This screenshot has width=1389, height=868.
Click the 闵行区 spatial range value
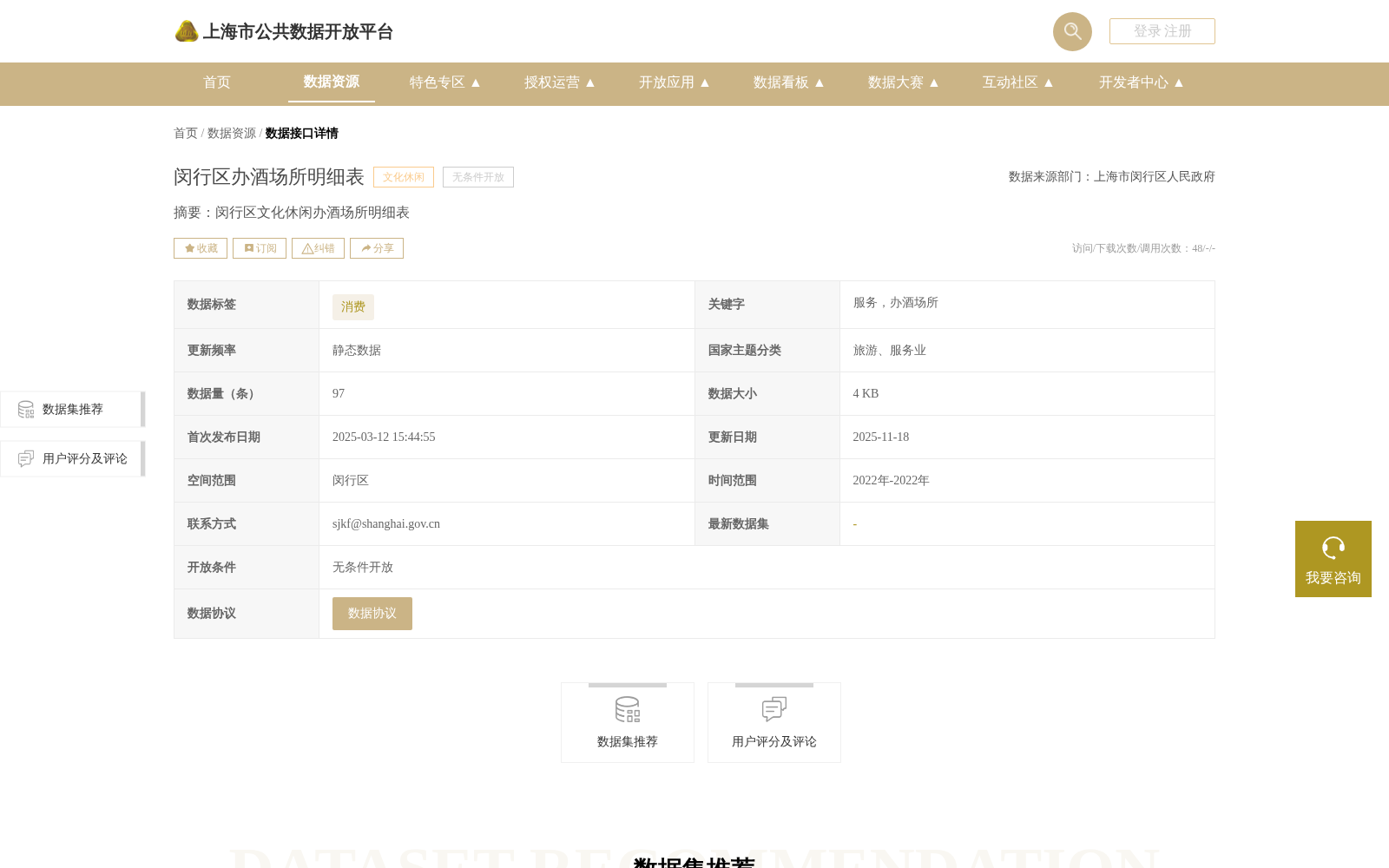[351, 481]
